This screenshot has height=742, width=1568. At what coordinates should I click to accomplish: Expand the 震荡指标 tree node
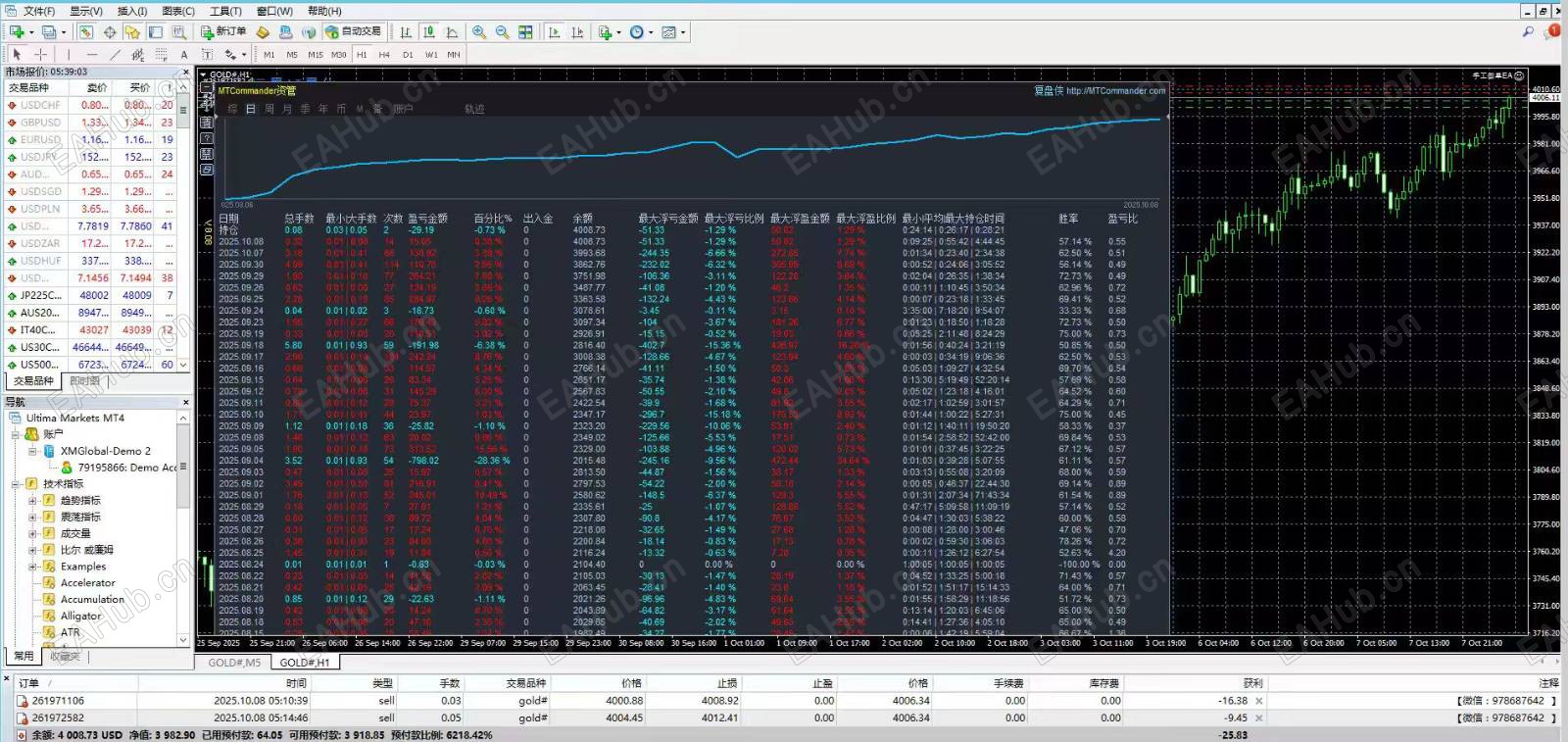click(x=32, y=518)
